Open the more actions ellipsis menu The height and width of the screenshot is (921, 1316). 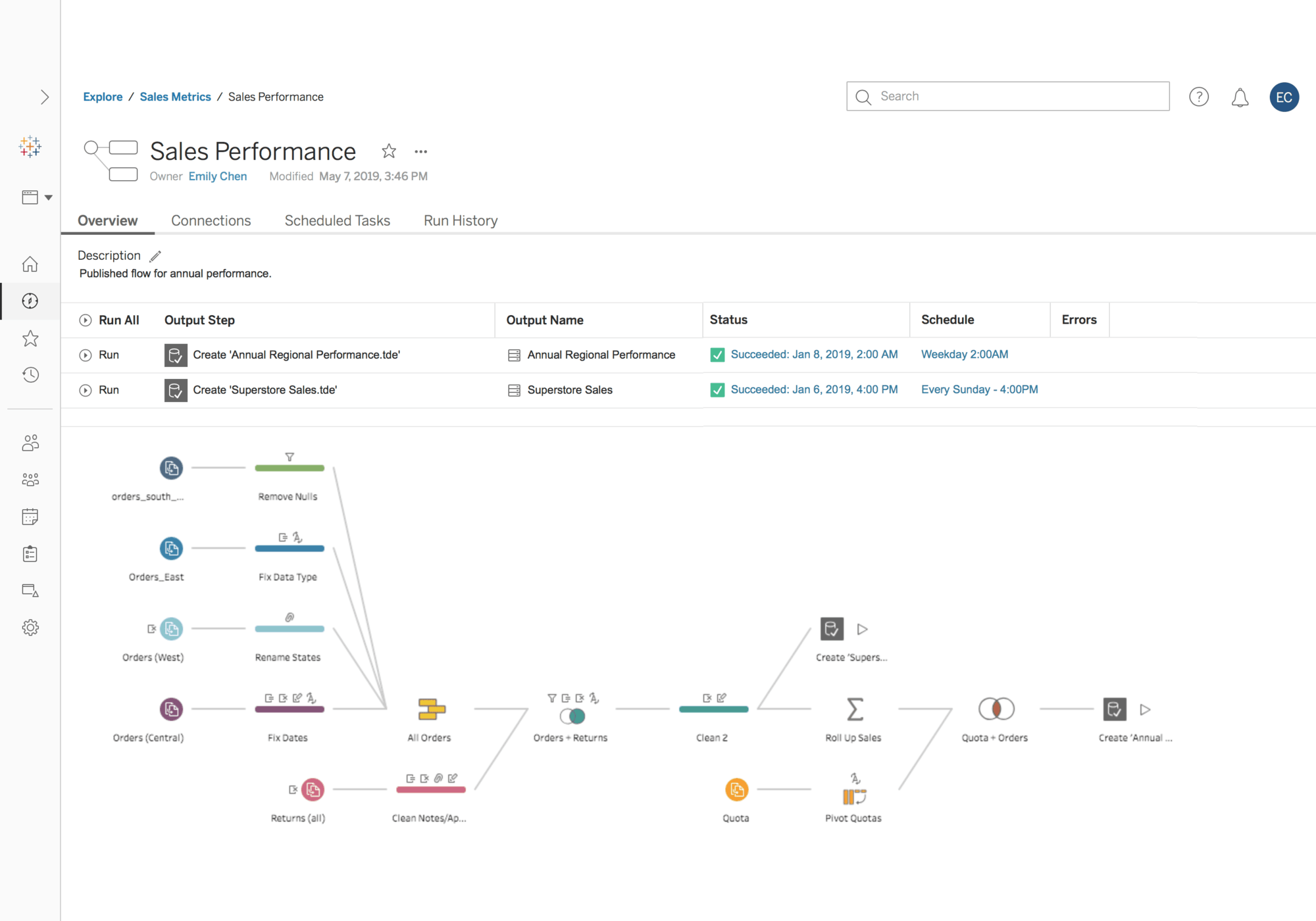[x=421, y=152]
